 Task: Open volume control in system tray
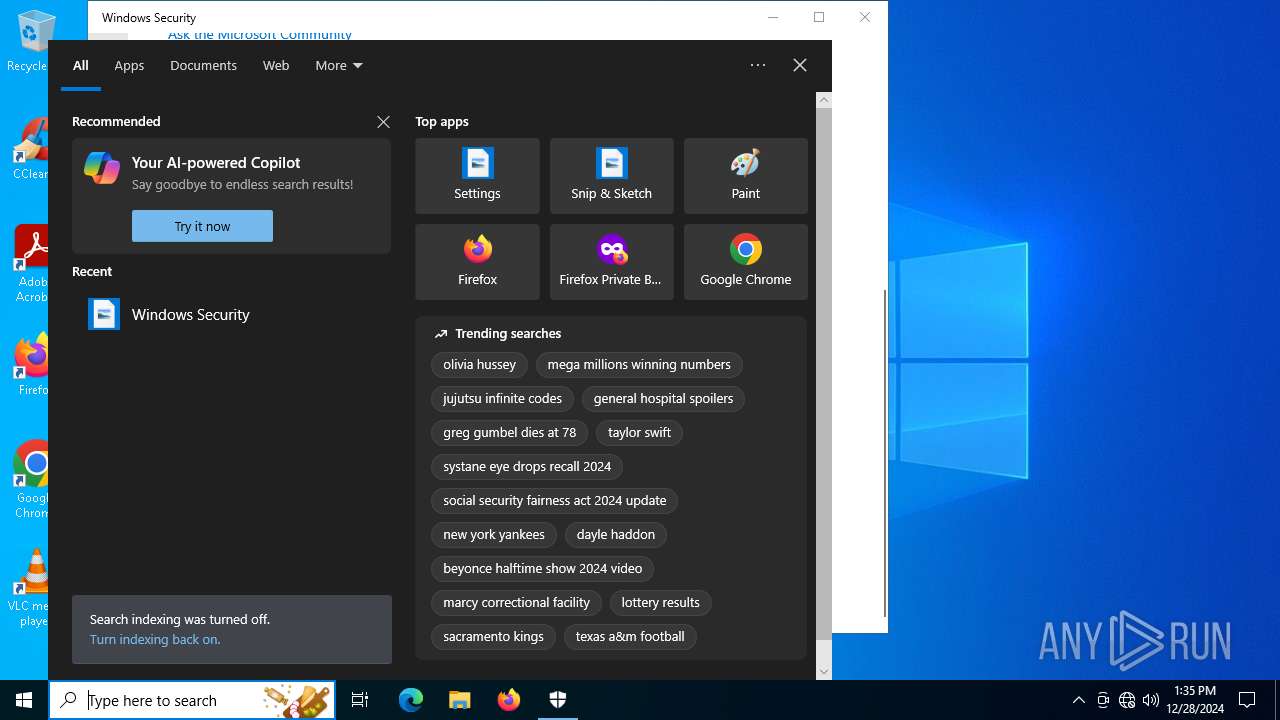(x=1151, y=700)
